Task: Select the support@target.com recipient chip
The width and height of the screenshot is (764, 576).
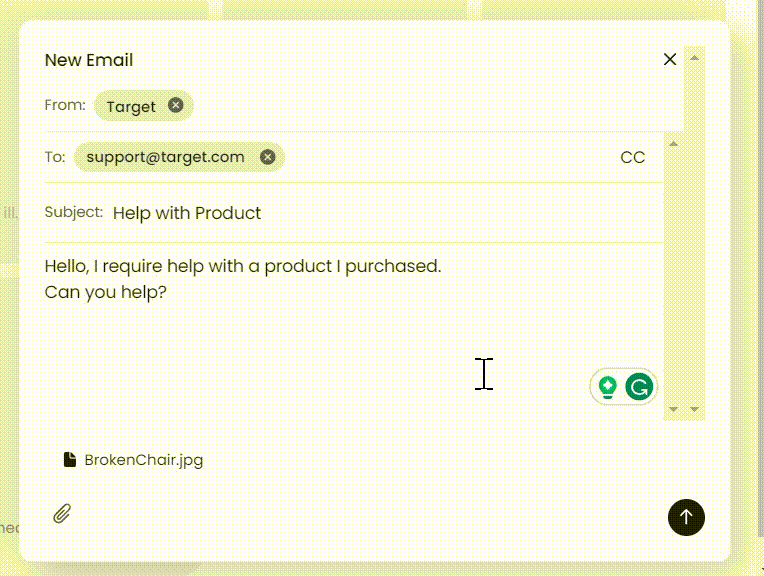Action: tap(165, 157)
